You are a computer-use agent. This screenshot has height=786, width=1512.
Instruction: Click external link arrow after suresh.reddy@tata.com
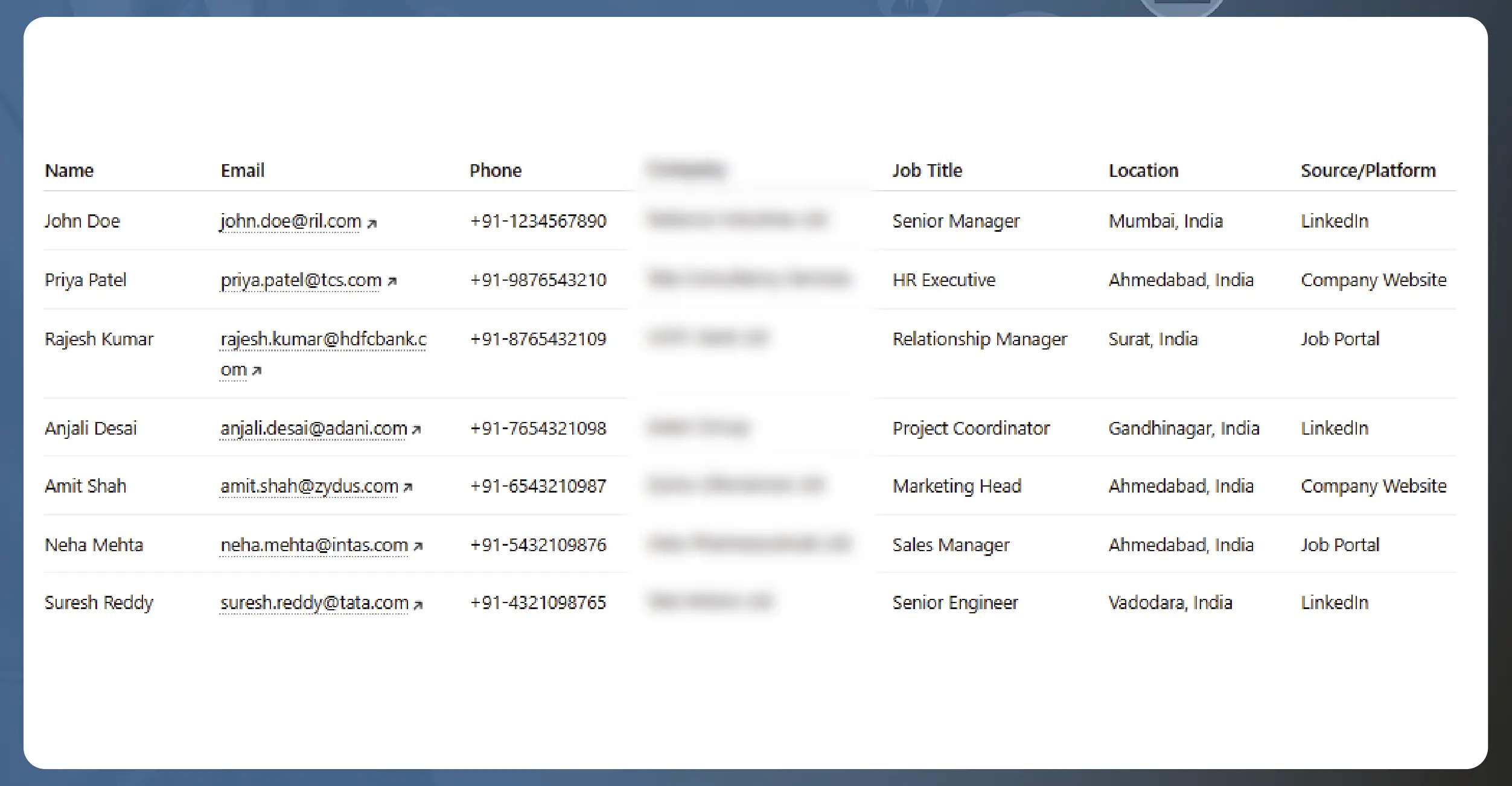tap(418, 604)
